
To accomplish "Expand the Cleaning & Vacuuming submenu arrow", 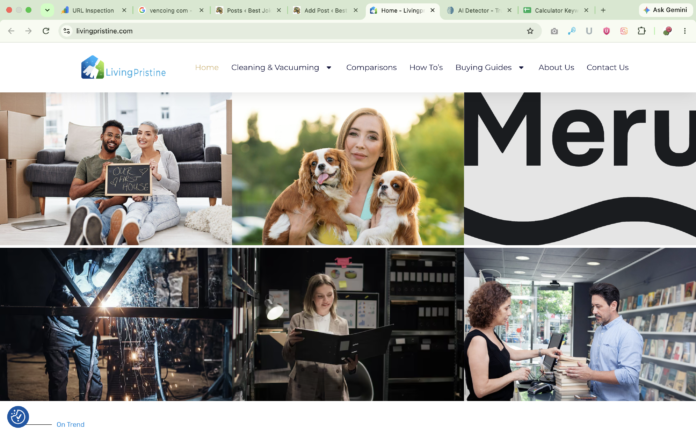I will coord(329,67).
